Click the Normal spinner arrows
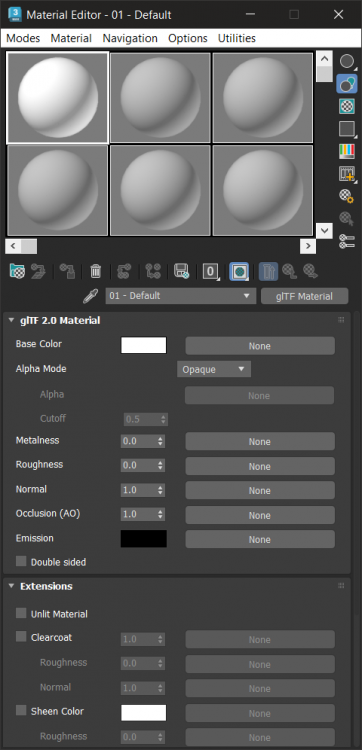 160,490
